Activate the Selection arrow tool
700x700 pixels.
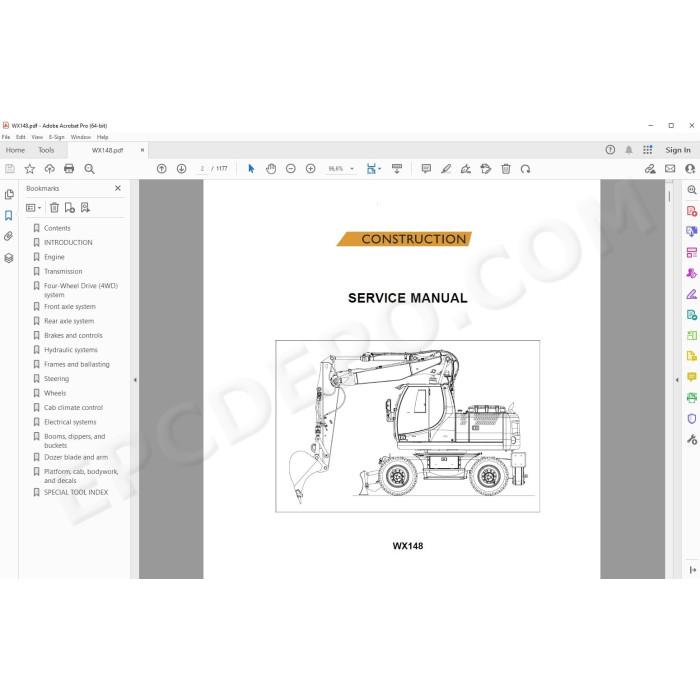point(251,169)
